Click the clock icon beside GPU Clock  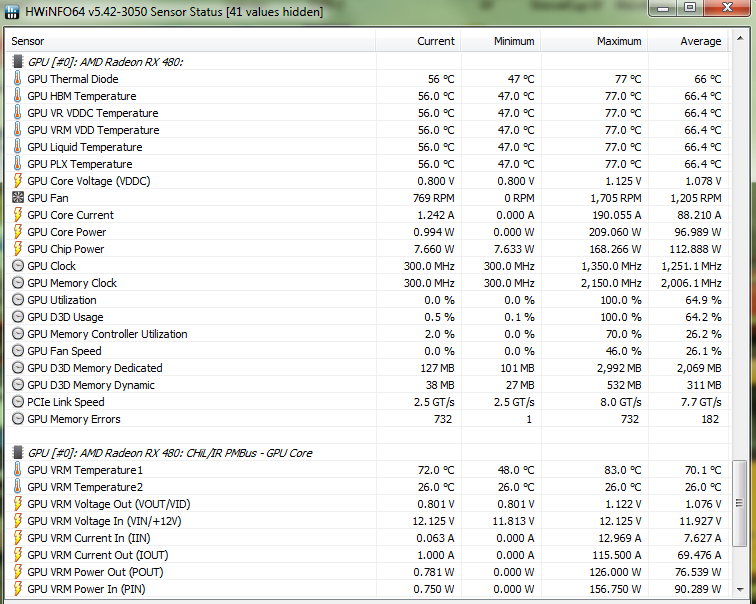coord(18,266)
